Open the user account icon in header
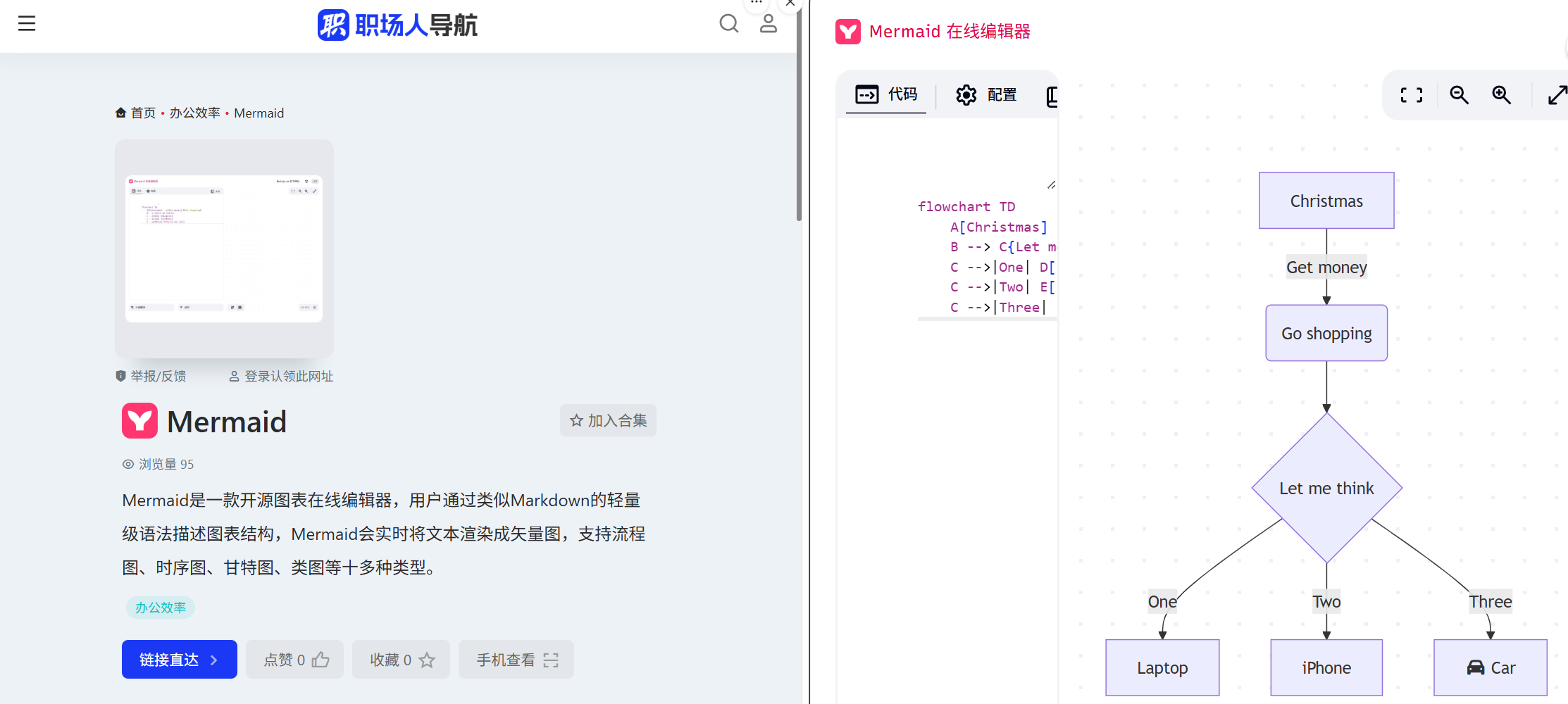The image size is (1568, 704). pos(769,24)
